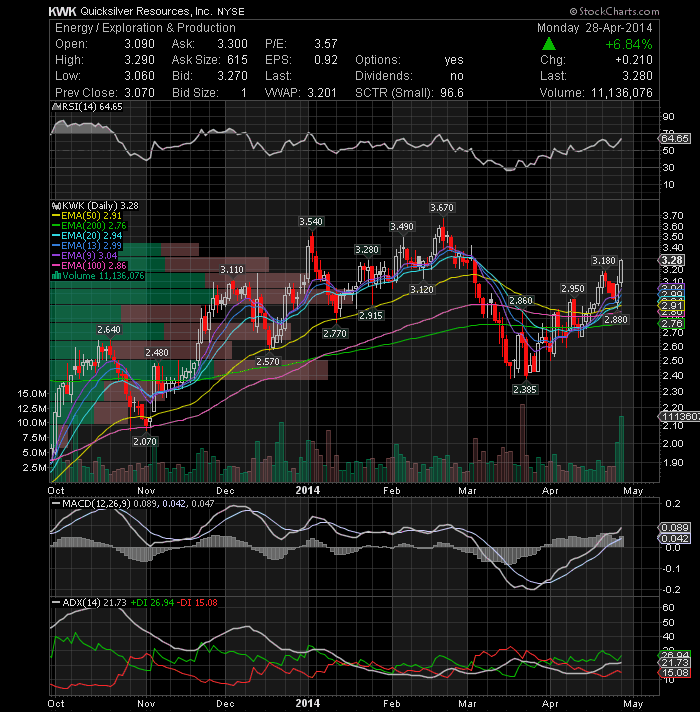Click the 2014 label on price chart axis
Image resolution: width=700 pixels, height=712 pixels.
[x=308, y=490]
